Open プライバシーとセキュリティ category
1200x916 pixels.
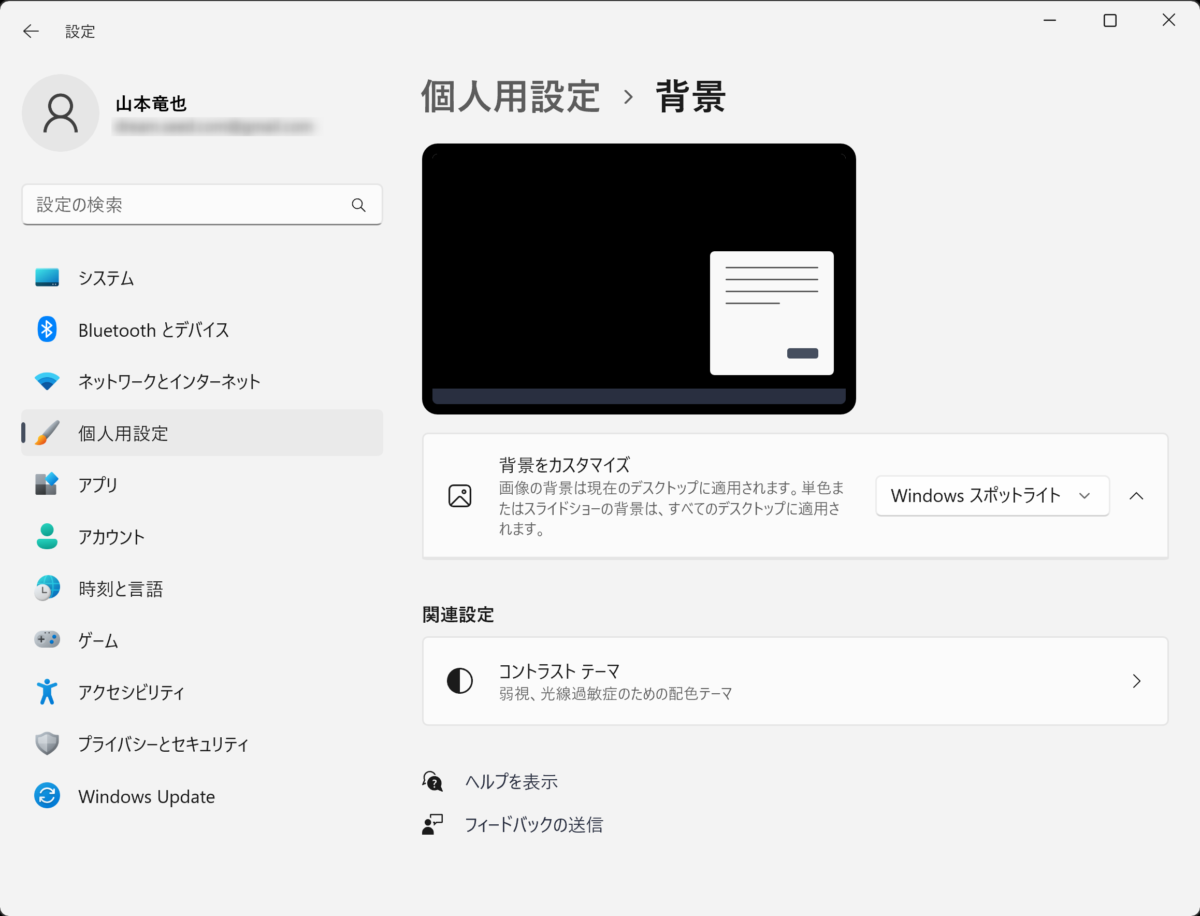(x=202, y=744)
